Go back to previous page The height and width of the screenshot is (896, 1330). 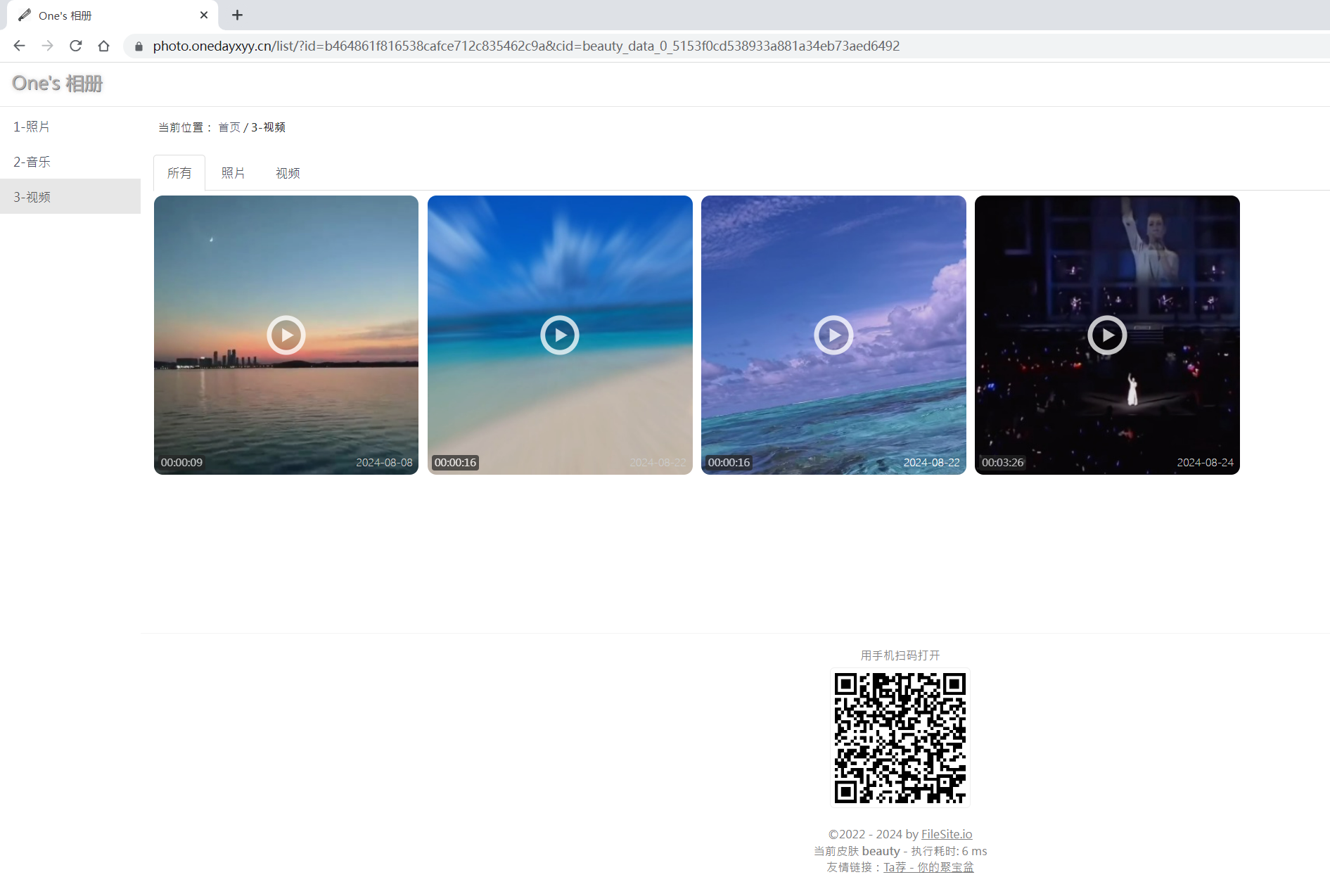[x=19, y=46]
